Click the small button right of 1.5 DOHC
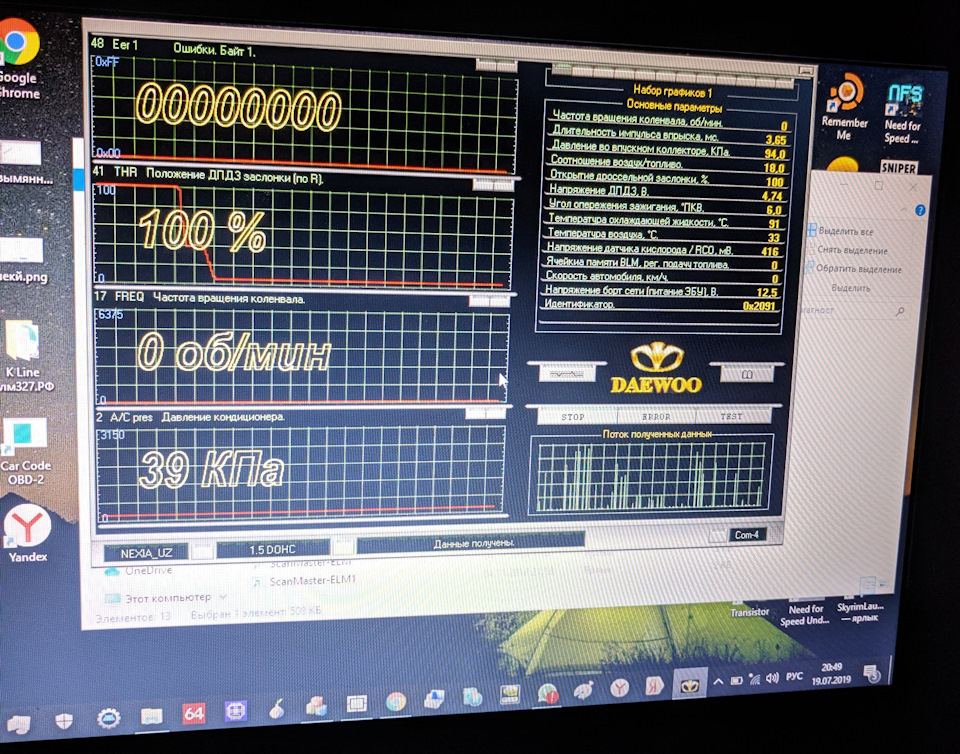This screenshot has height=754, width=960. [342, 547]
